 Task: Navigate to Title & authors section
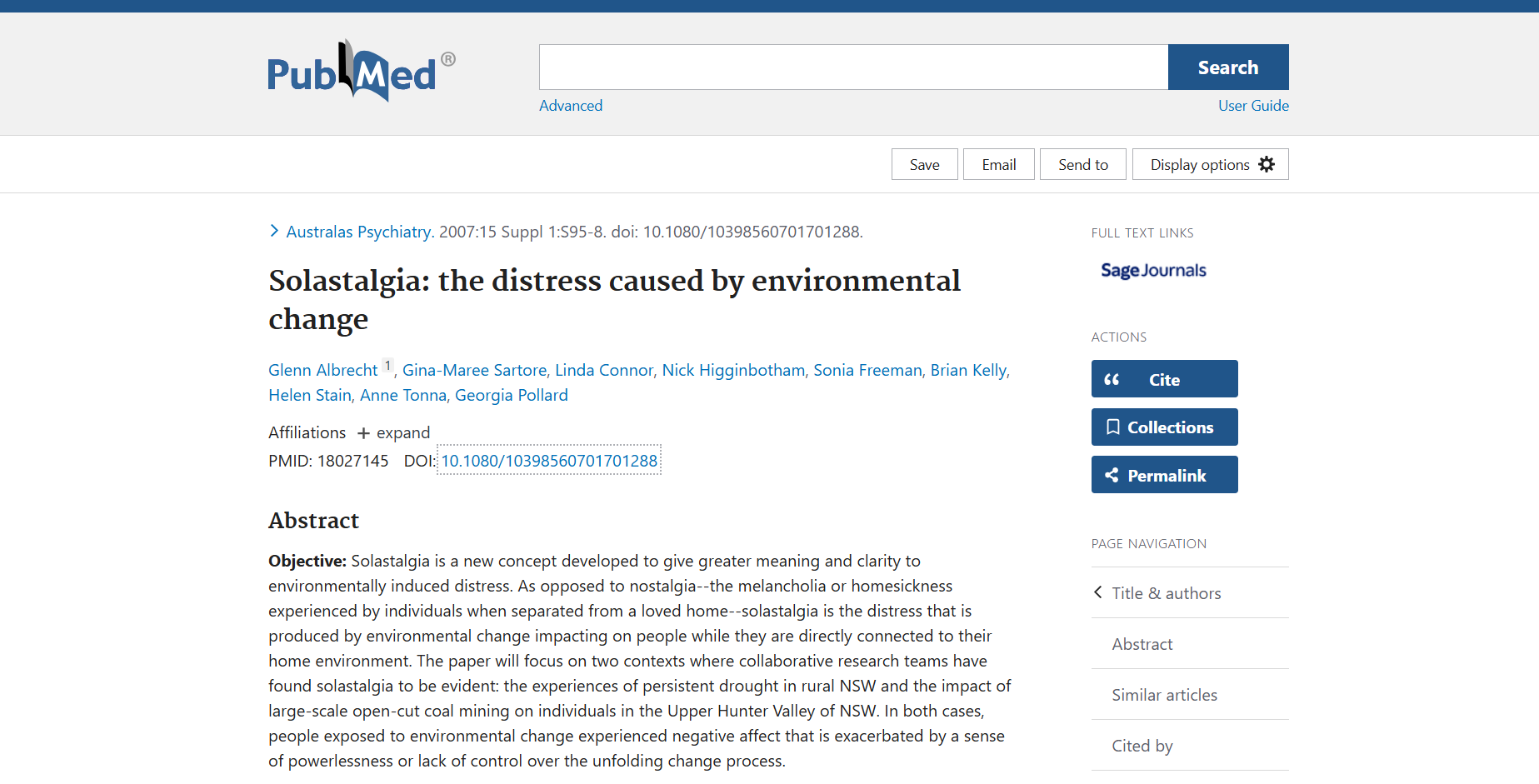(1166, 592)
